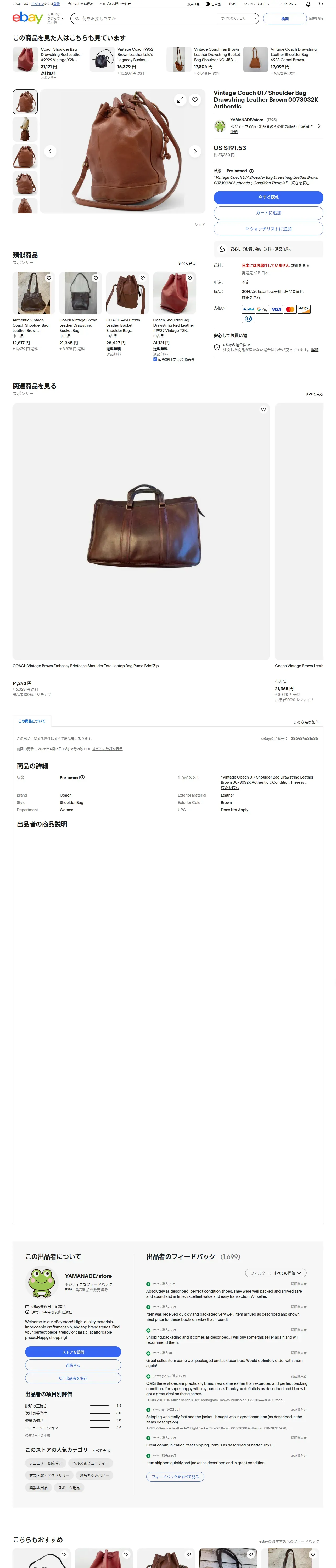Open 今日のお買い得品 in top menu
The image size is (336, 1568).
pos(81,4)
